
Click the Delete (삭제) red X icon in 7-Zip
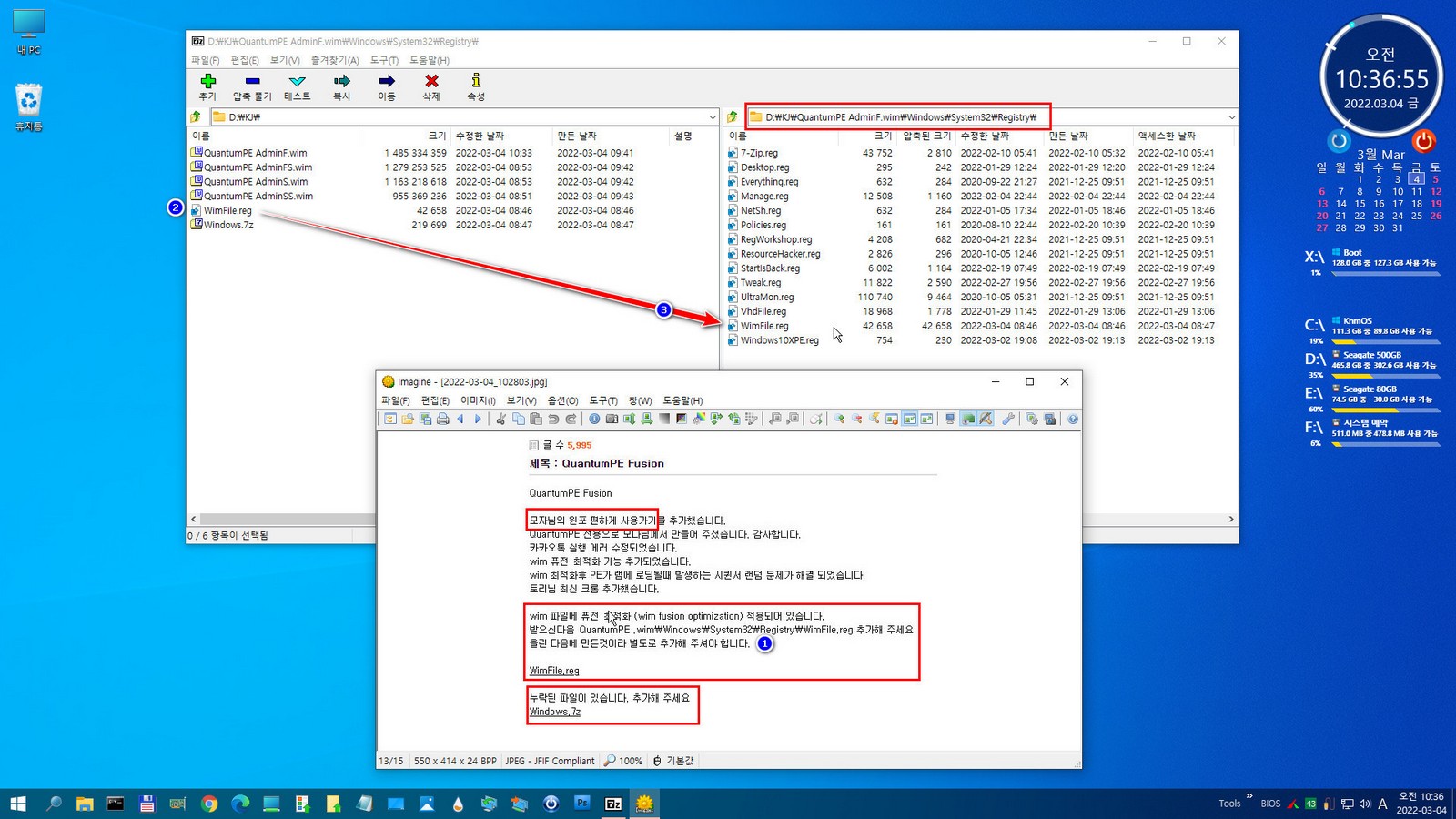pyautogui.click(x=431, y=87)
